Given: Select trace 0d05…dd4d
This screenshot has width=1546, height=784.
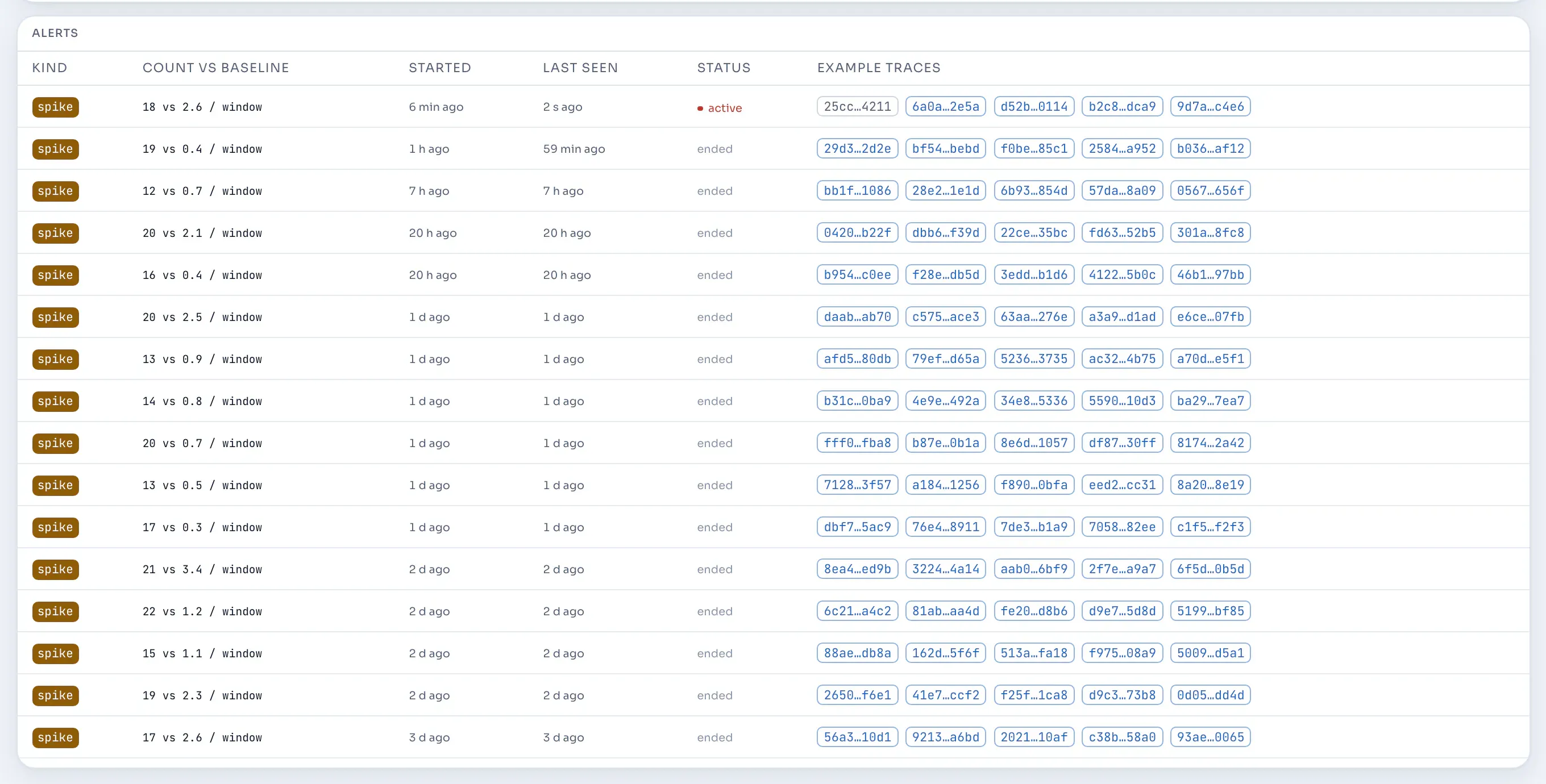Looking at the screenshot, I should point(1210,695).
